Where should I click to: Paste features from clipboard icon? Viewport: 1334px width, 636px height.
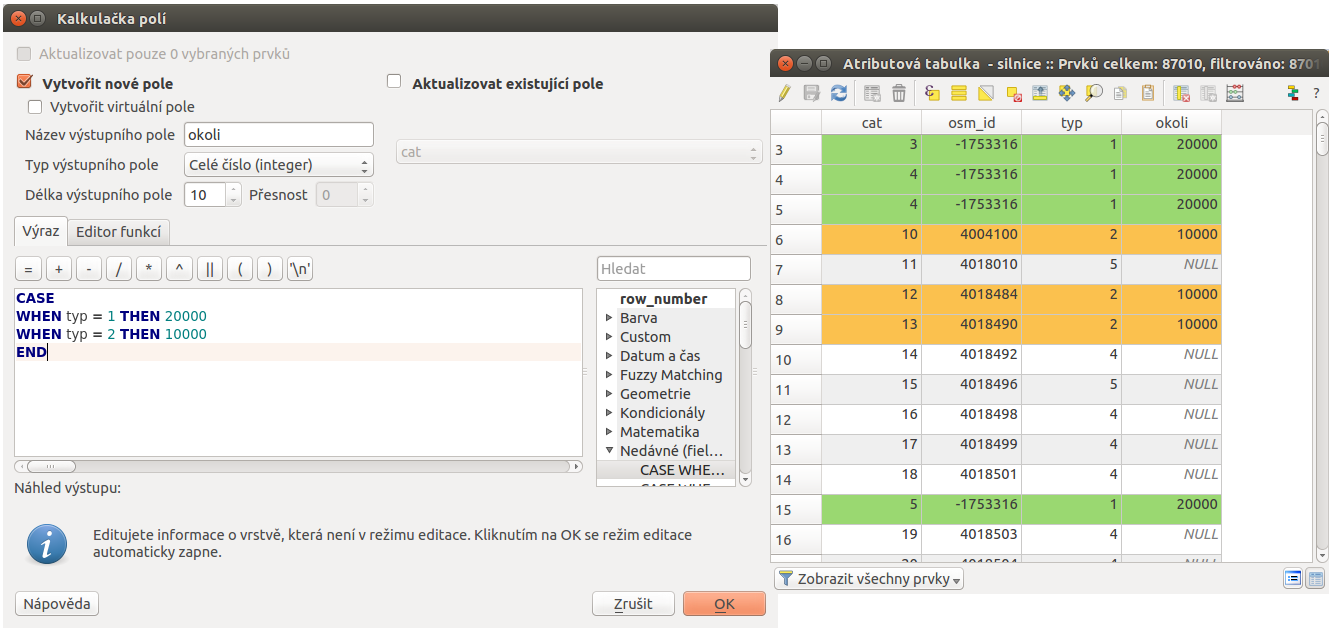[x=1148, y=93]
